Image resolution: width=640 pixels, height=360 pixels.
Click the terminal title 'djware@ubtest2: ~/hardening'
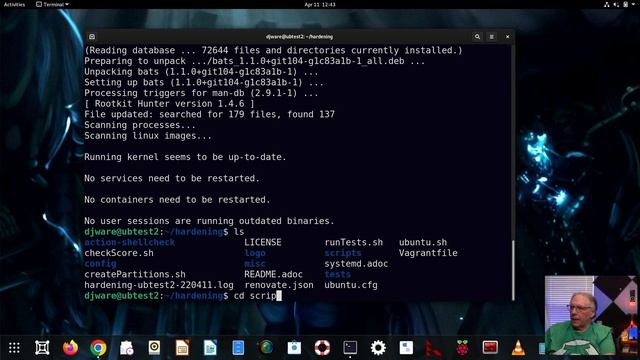pos(299,37)
